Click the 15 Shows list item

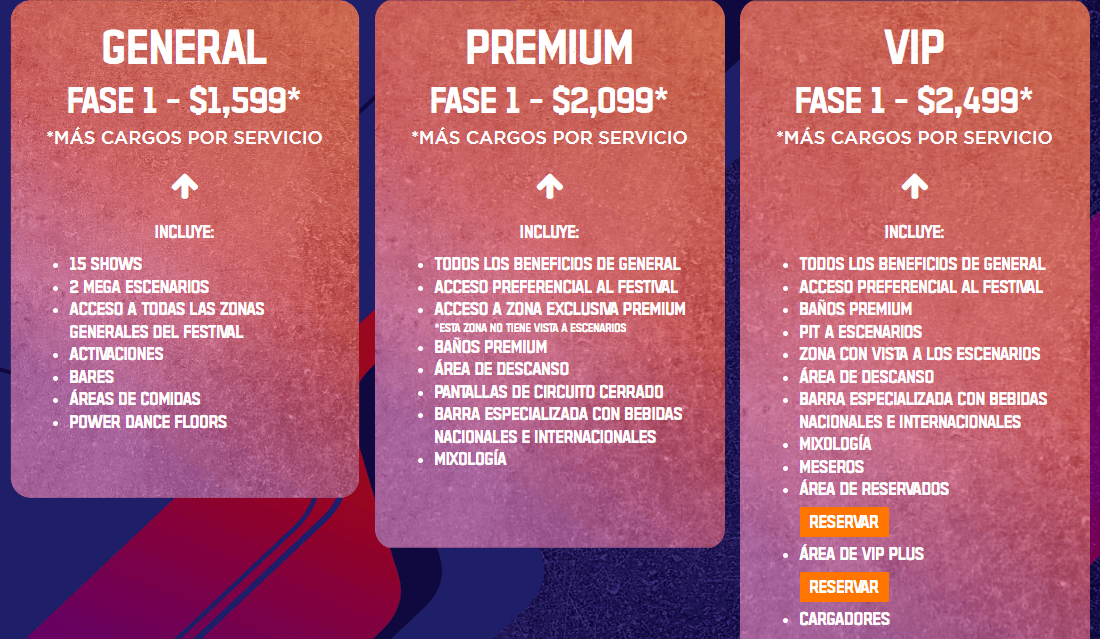coord(105,264)
